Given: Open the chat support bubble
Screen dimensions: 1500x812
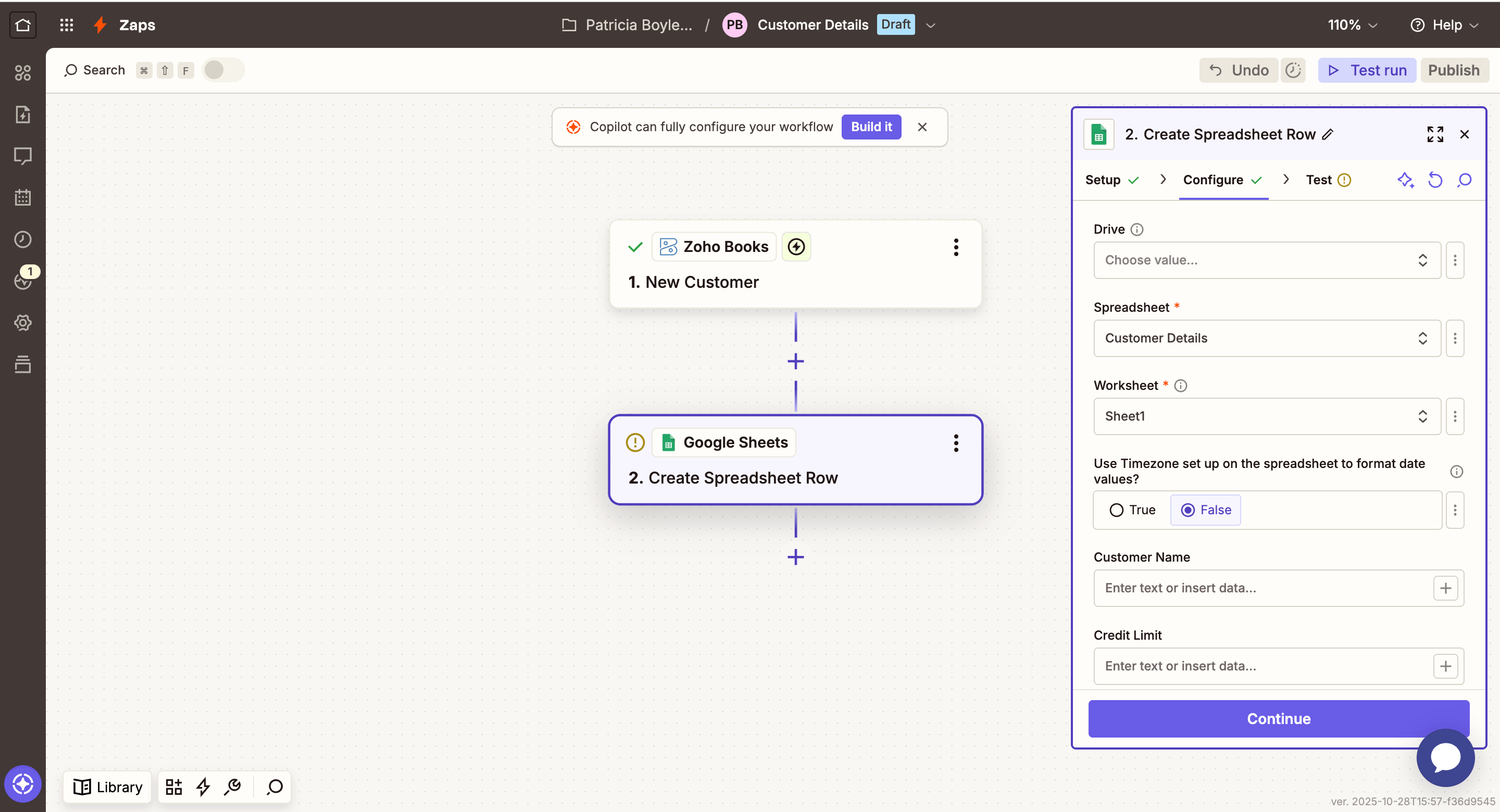Looking at the screenshot, I should click(1445, 757).
